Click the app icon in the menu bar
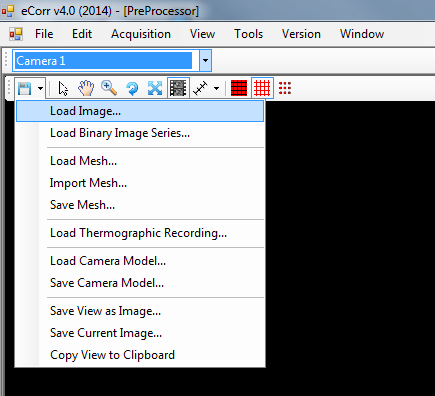 (x=16, y=34)
